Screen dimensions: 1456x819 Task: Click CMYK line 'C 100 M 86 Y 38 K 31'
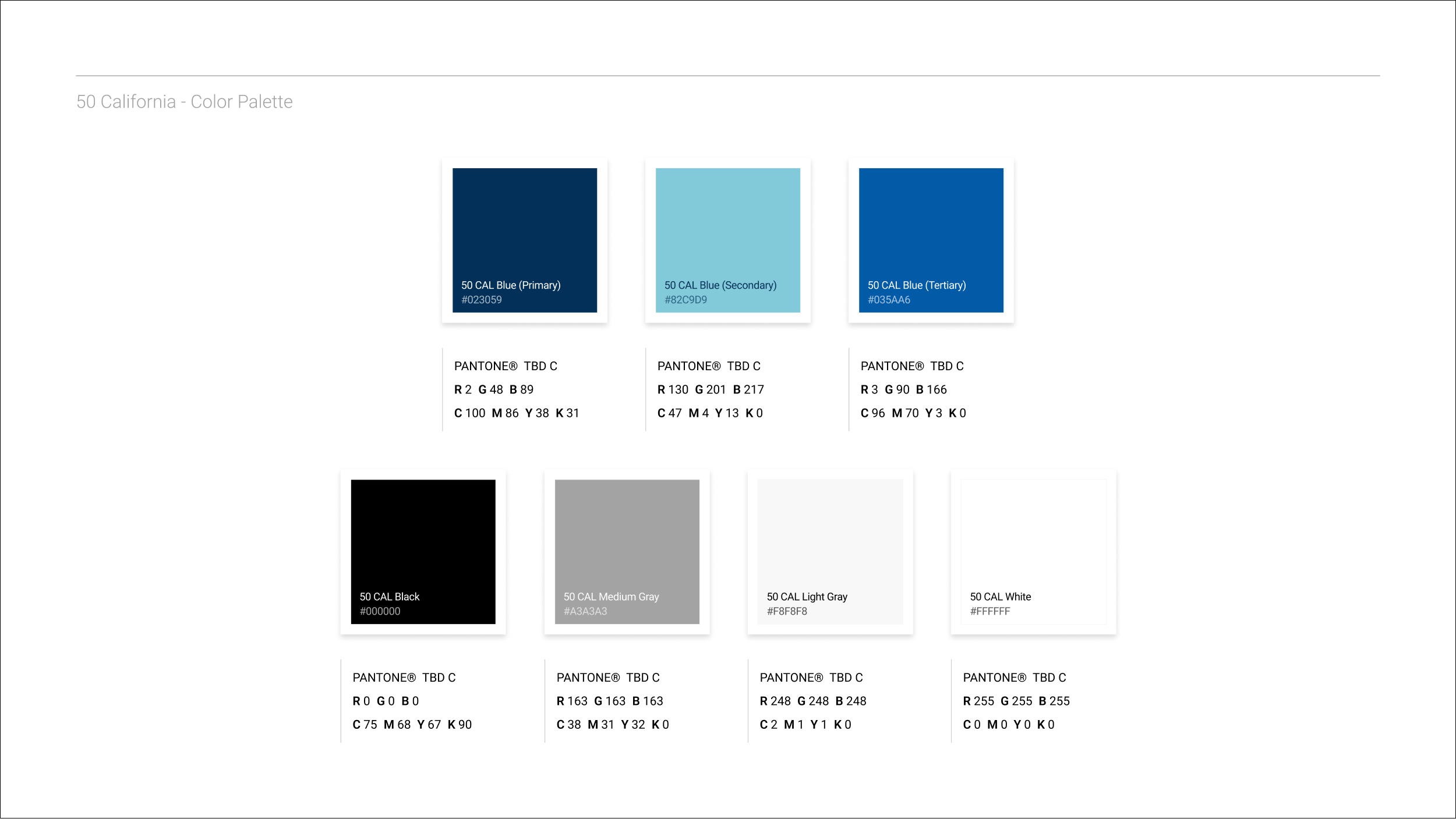point(516,413)
